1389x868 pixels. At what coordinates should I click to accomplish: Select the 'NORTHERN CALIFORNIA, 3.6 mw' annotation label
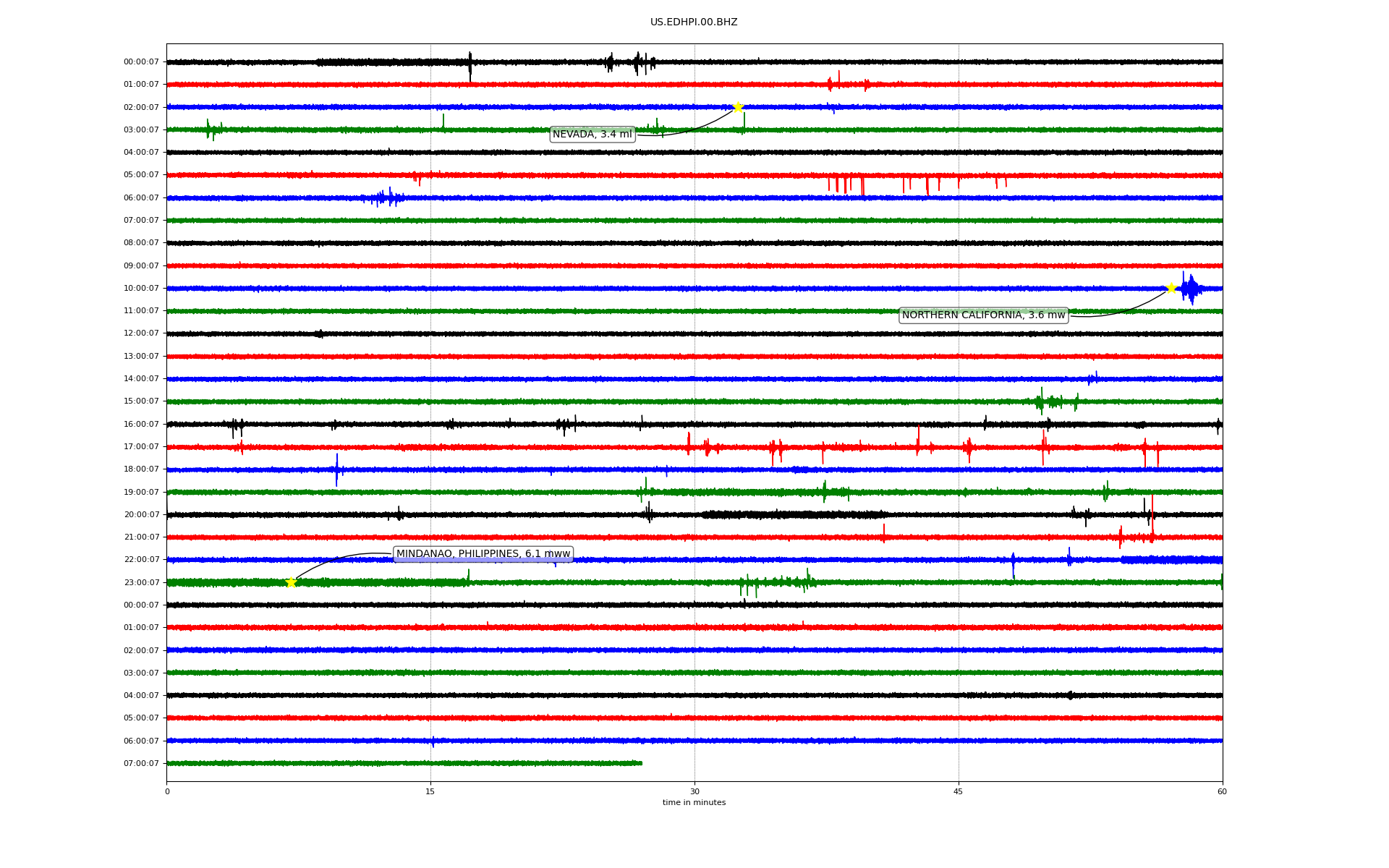pos(983,315)
